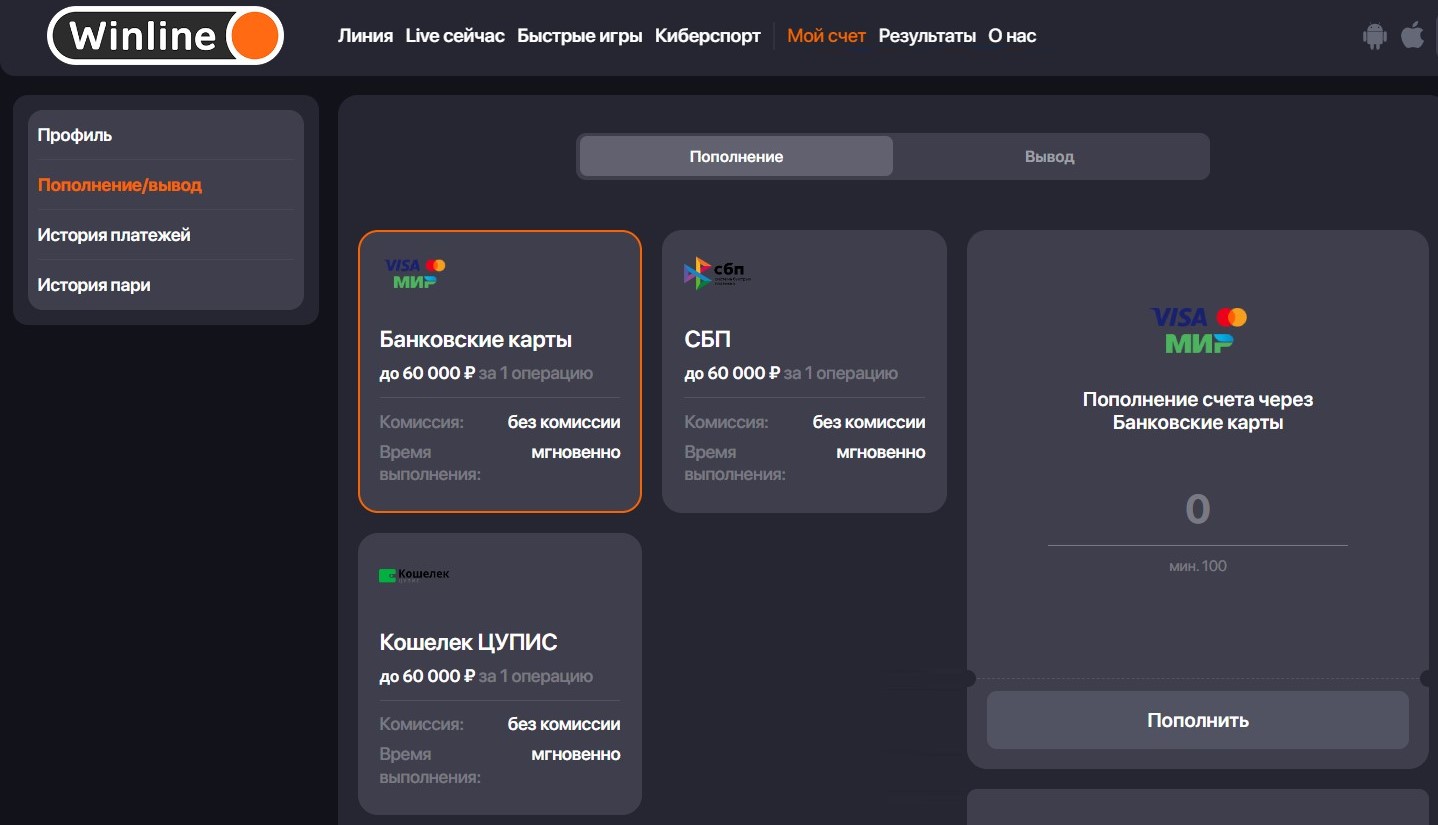Click 'мгновенно' in Банковские карты card
Screen dimensions: 1438x825
[x=576, y=452]
